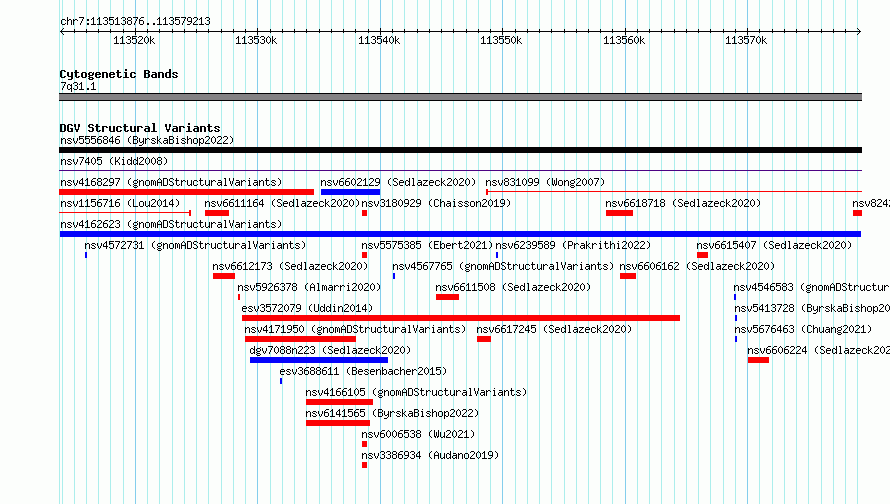This screenshot has height=504, width=890.
Task: Click the 113520k ruler position
Action: (134, 40)
